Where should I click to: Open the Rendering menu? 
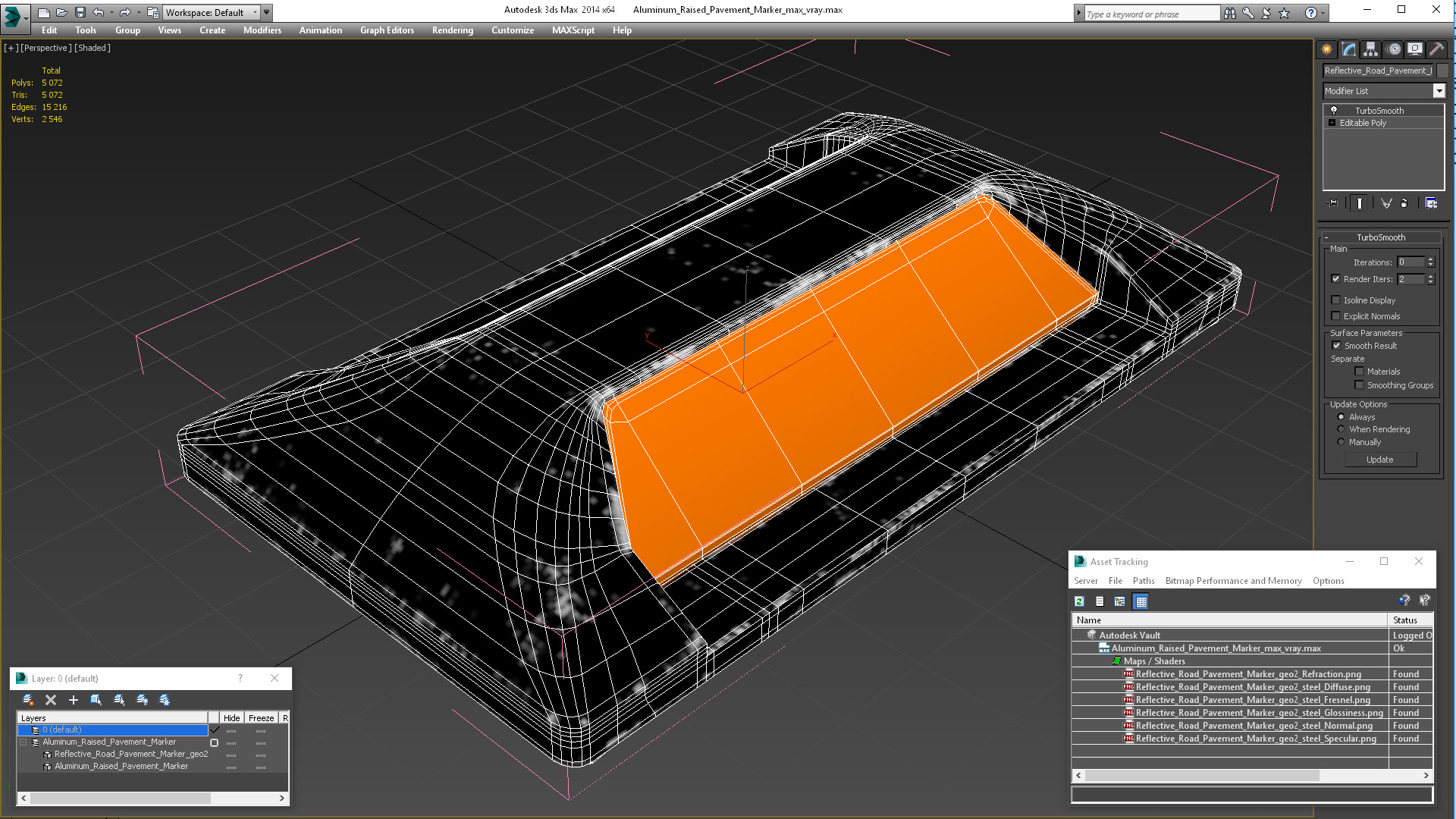click(453, 30)
